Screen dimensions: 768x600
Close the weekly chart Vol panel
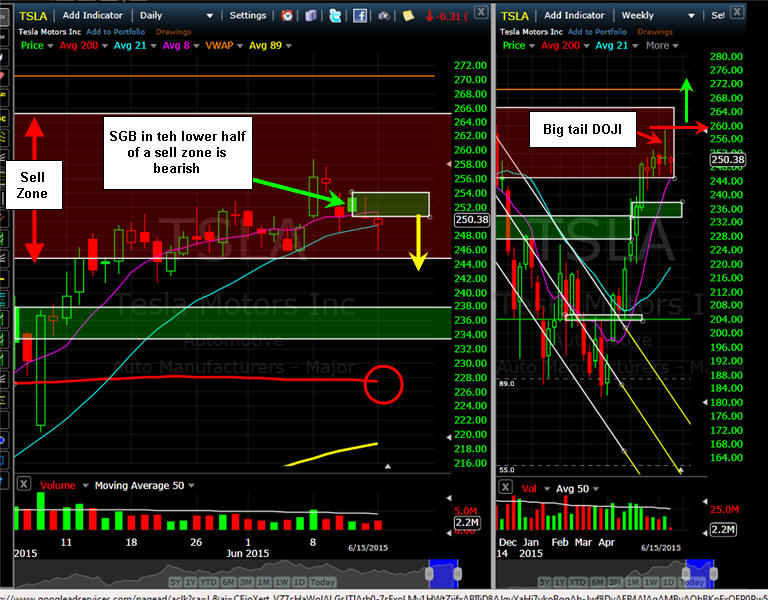(505, 487)
